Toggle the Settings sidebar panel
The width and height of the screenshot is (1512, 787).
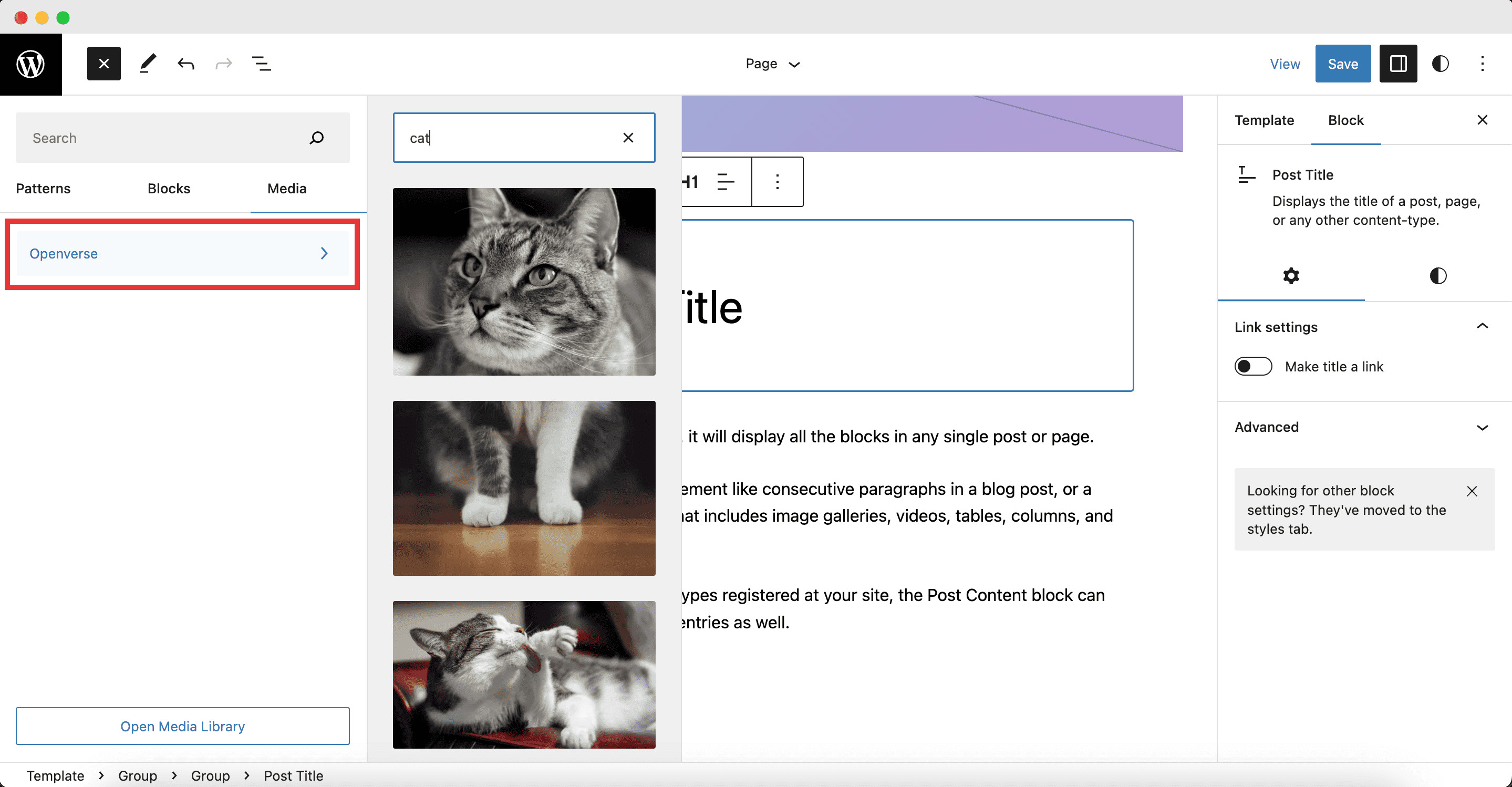[x=1398, y=64]
